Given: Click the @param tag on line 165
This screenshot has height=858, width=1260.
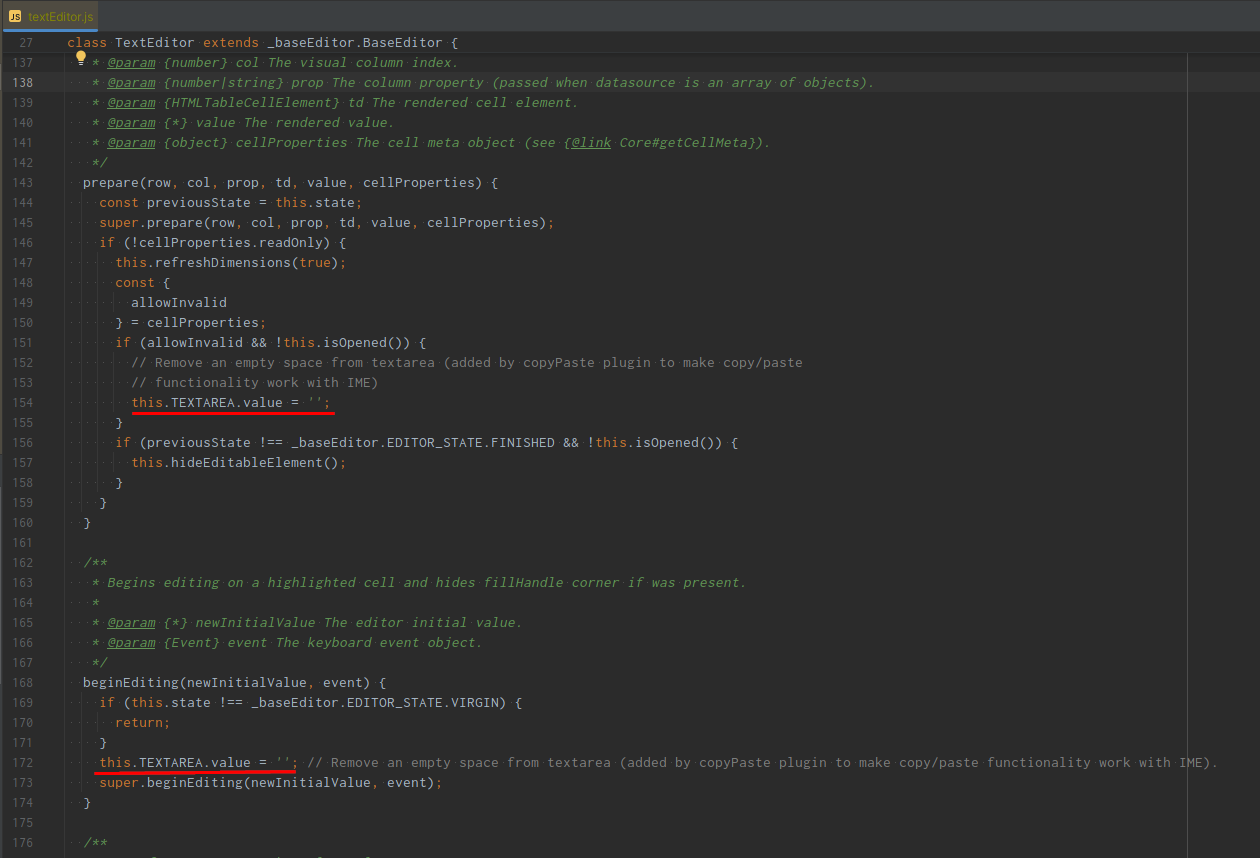Looking at the screenshot, I should pyautogui.click(x=131, y=622).
